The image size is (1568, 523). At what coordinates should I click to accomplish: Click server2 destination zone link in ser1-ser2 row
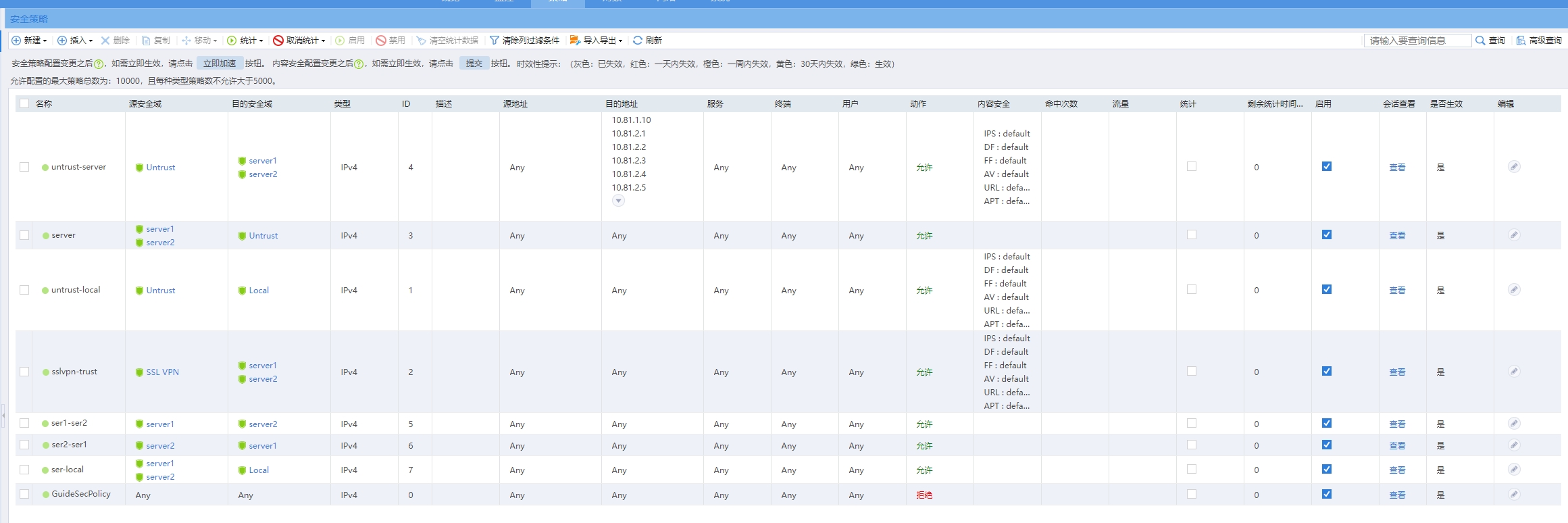[263, 424]
